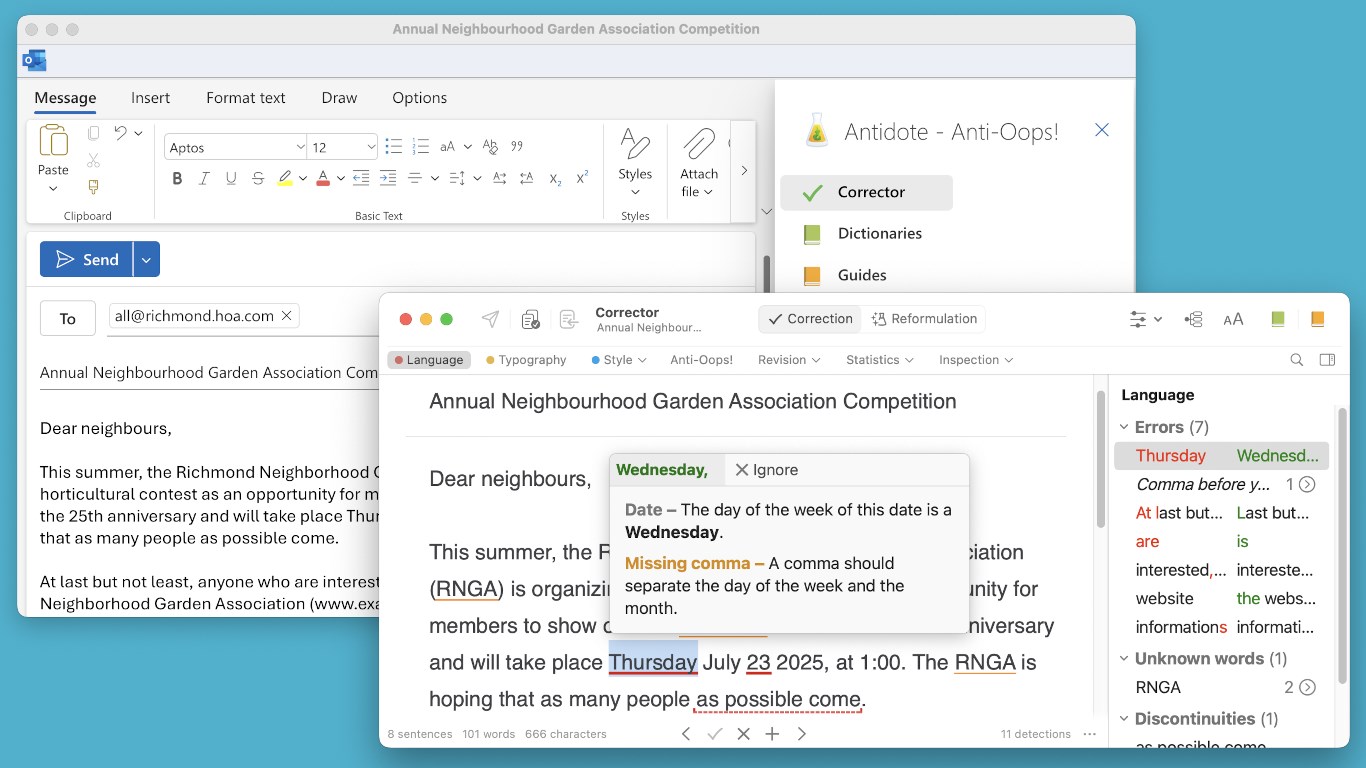
Task: Switch to the Message ribbon tab
Action: [x=65, y=98]
